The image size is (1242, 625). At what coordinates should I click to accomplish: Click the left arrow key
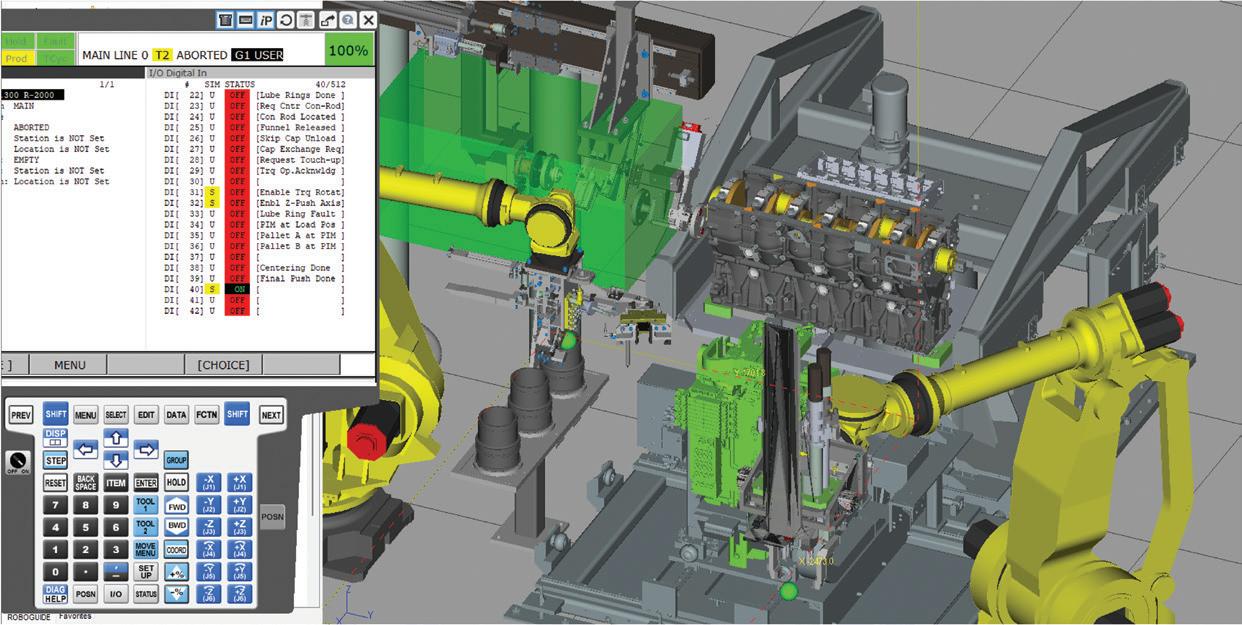(85, 449)
